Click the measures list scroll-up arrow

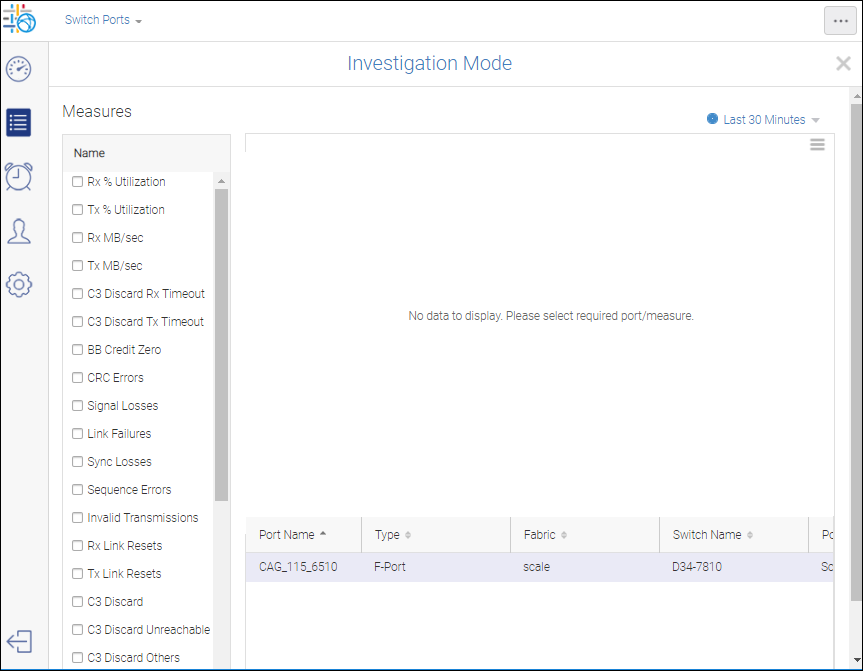click(x=221, y=181)
